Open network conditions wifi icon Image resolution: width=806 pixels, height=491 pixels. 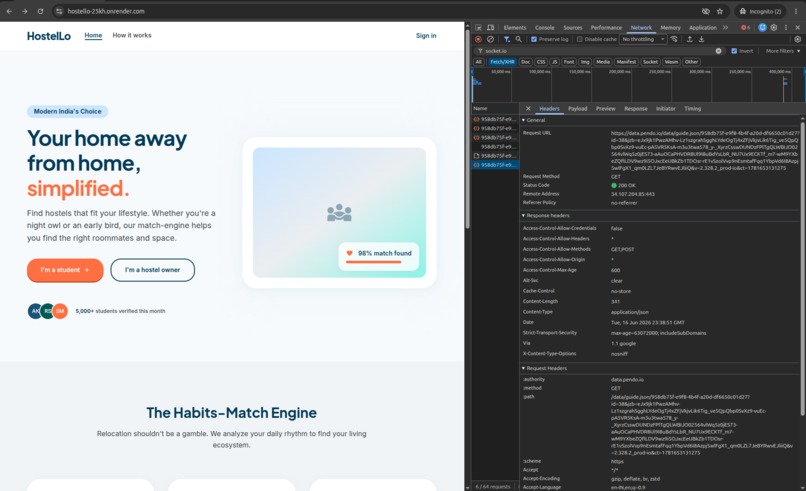[674, 39]
